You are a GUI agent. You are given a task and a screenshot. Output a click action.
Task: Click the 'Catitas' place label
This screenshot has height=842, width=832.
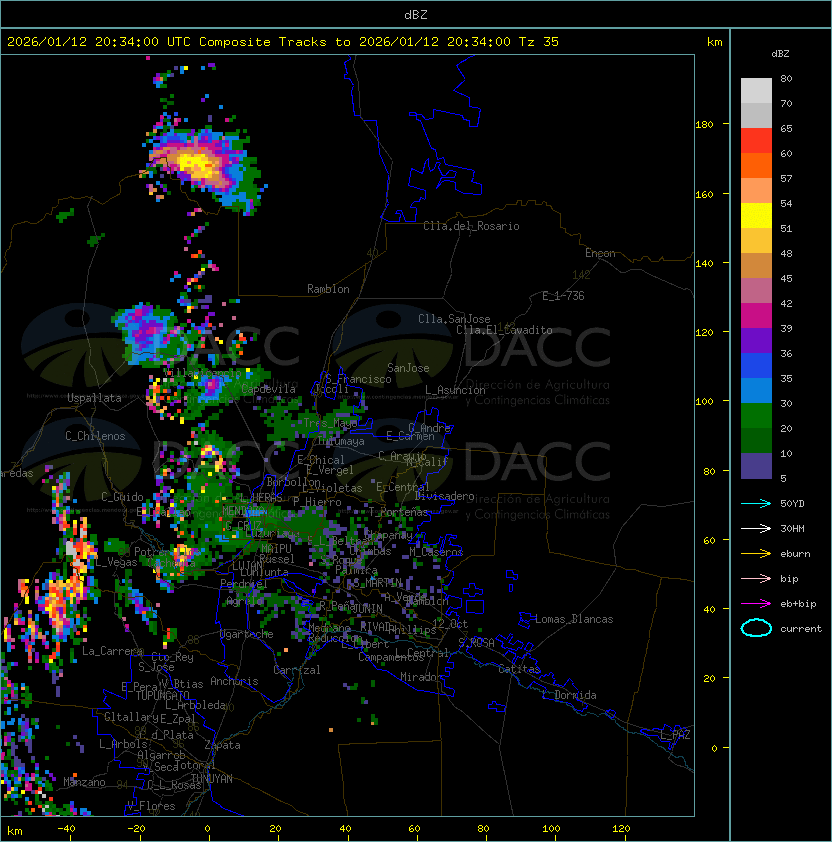tap(519, 669)
